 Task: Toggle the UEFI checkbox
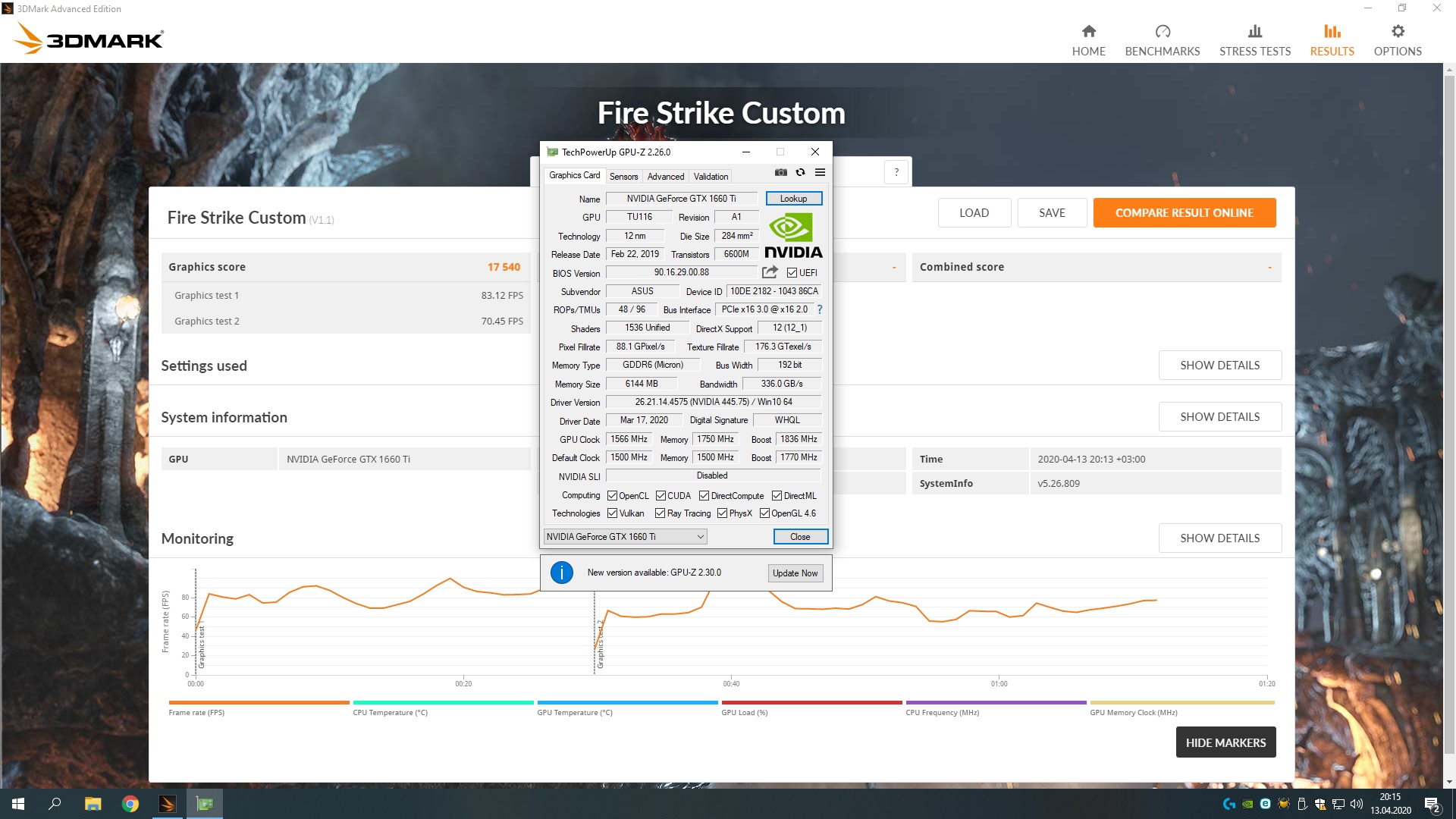[792, 273]
